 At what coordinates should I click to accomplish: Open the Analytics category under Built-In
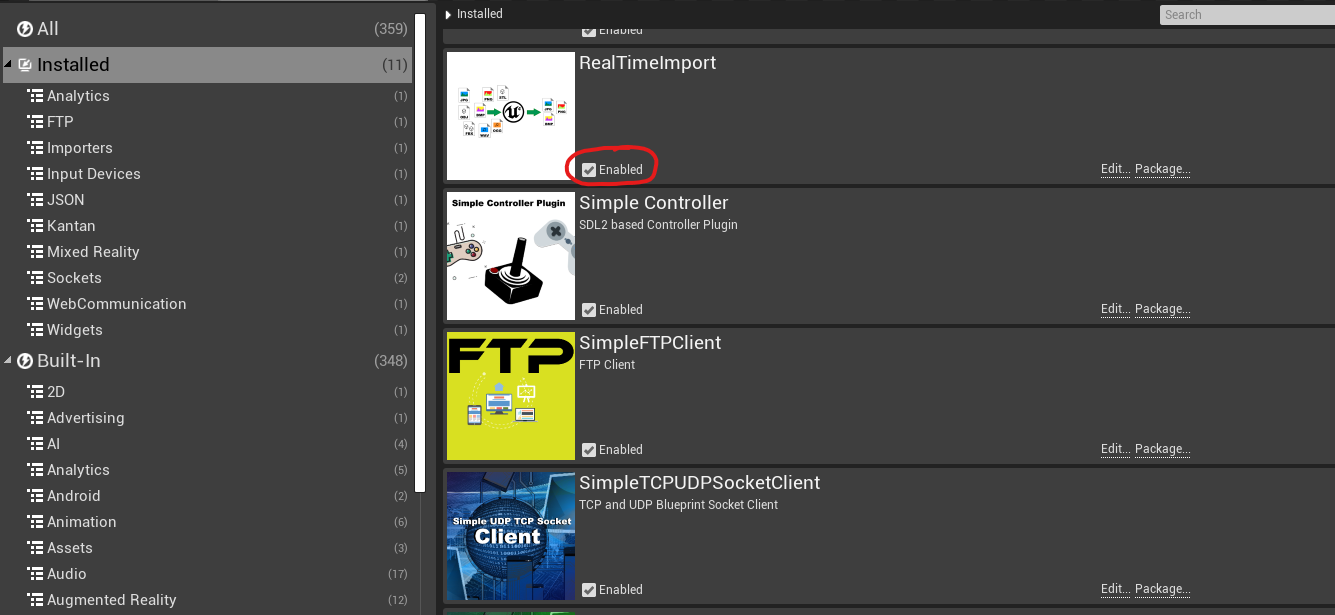point(207,470)
